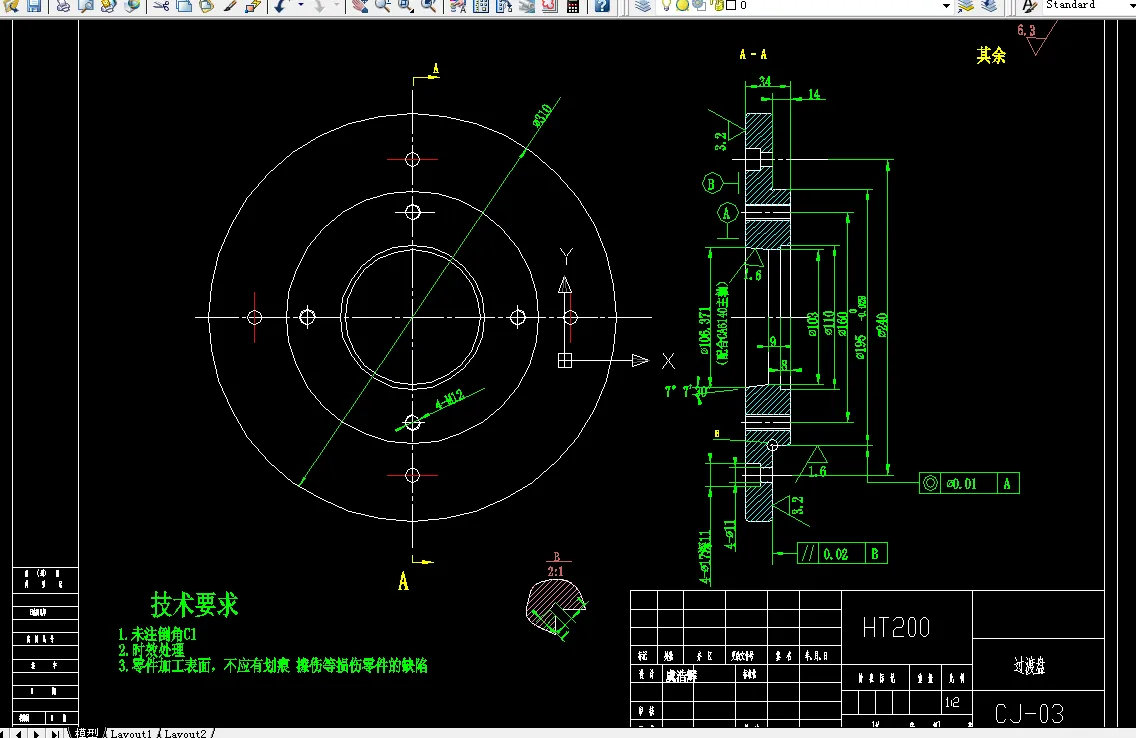Click the 1.未注倒角C1 note line
Image resolution: width=1136 pixels, height=738 pixels.
click(x=157, y=634)
